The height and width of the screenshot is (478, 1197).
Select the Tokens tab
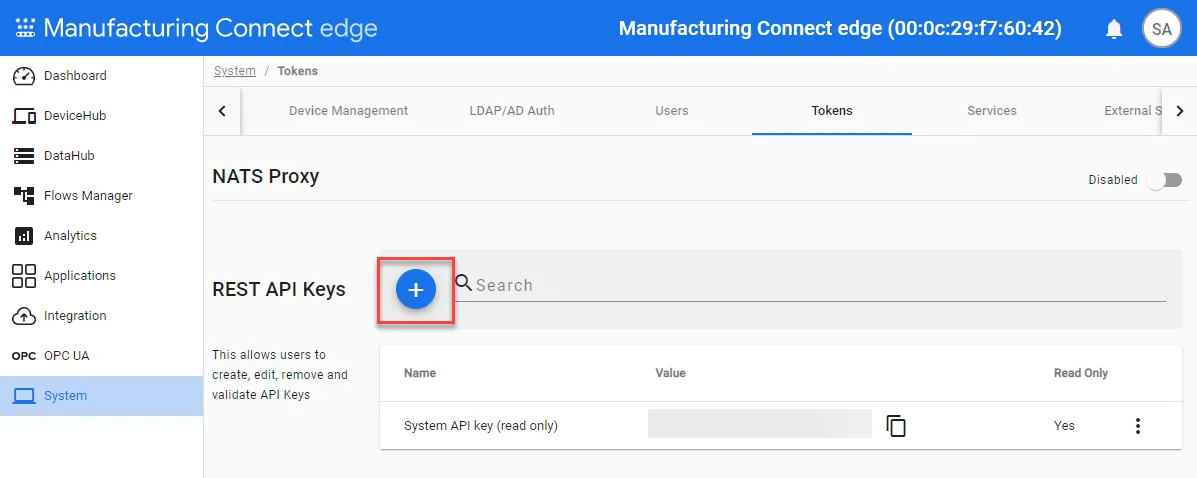pyautogui.click(x=832, y=111)
